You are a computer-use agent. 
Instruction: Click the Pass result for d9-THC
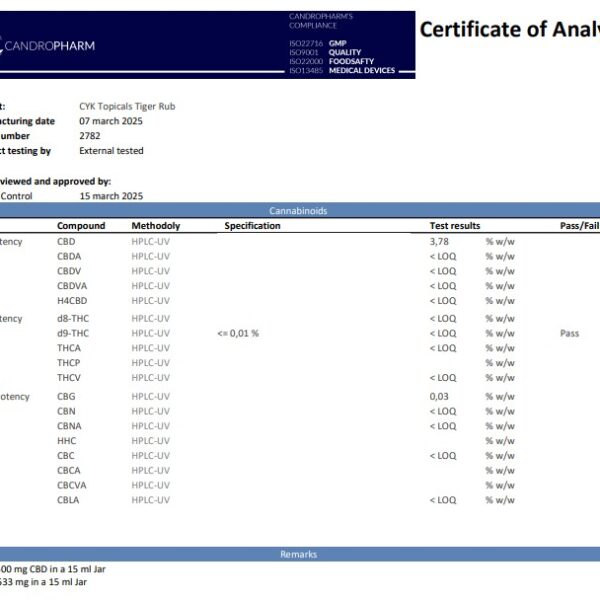tap(569, 333)
